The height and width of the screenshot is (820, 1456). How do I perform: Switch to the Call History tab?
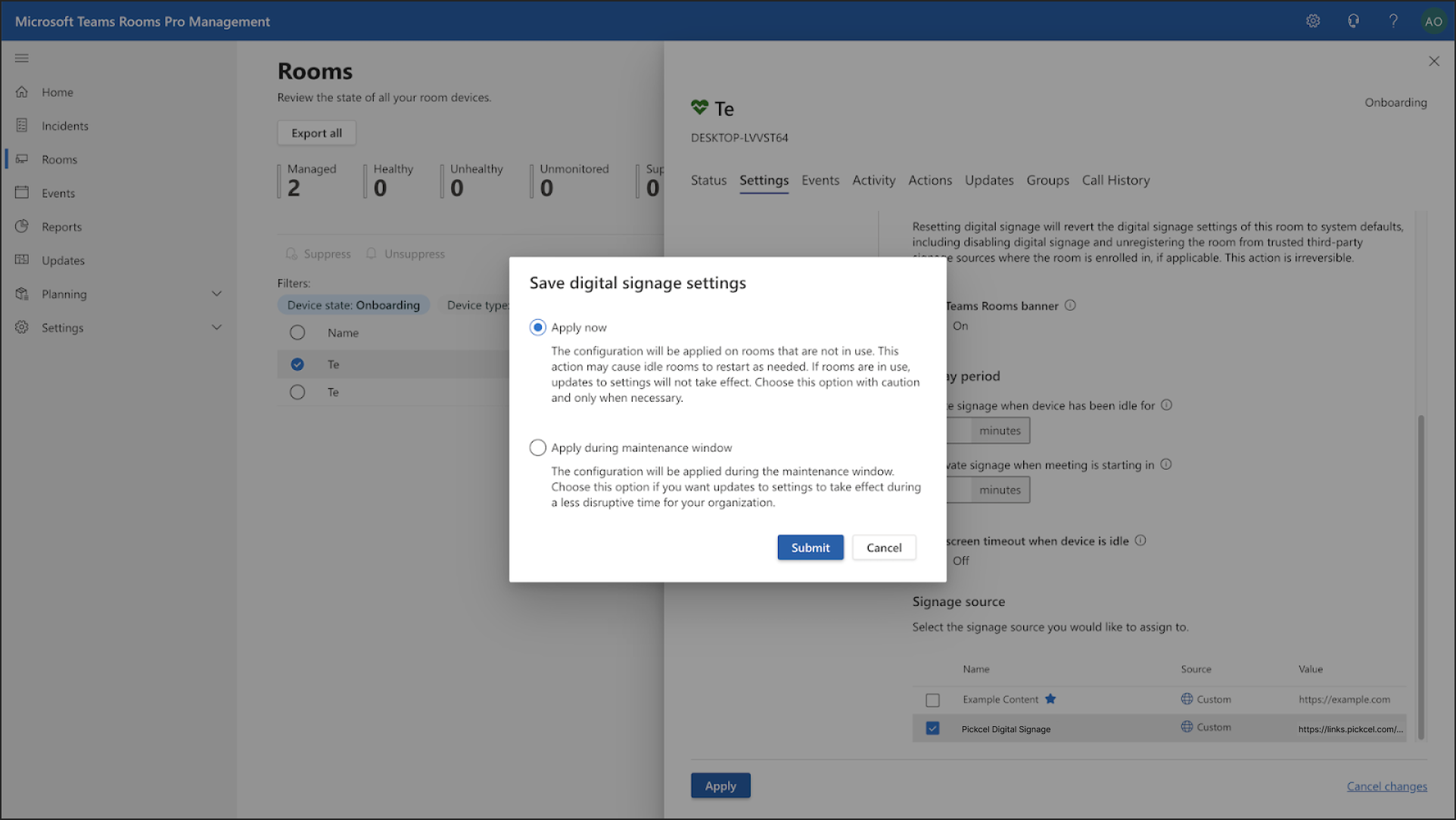(1115, 180)
